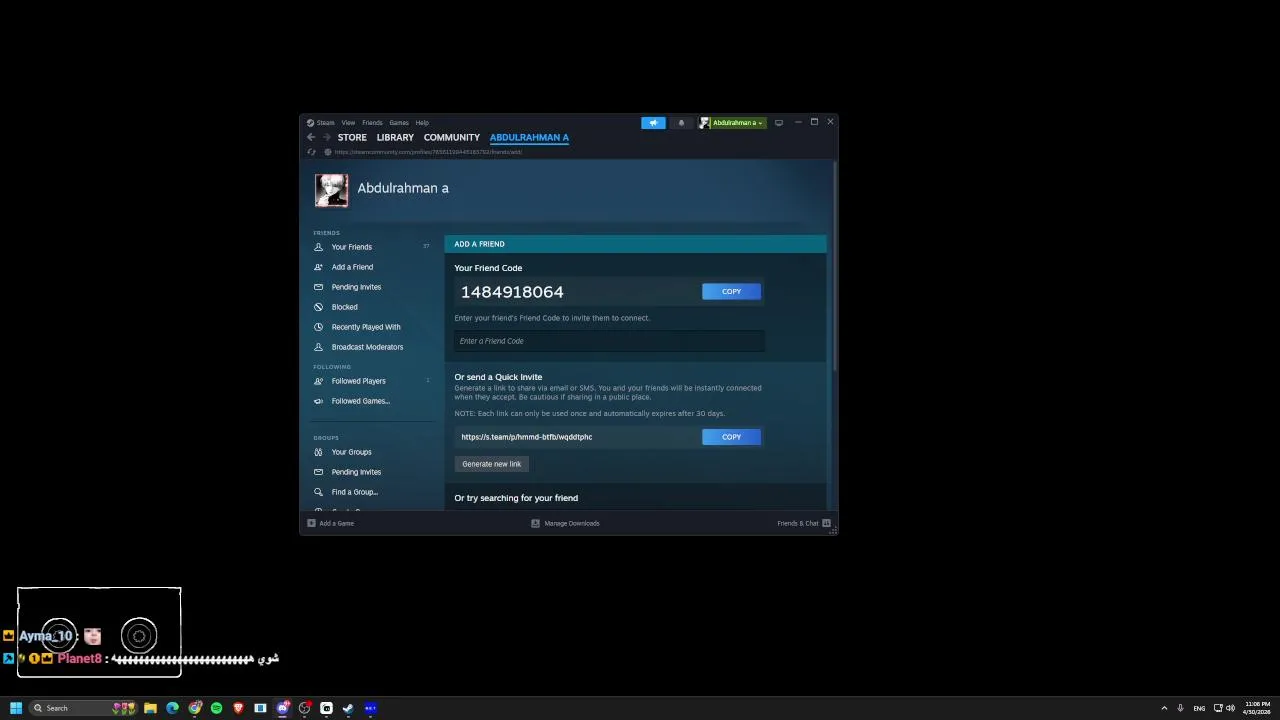Open the clock and date panel
Image resolution: width=1280 pixels, height=720 pixels.
click(x=1257, y=708)
